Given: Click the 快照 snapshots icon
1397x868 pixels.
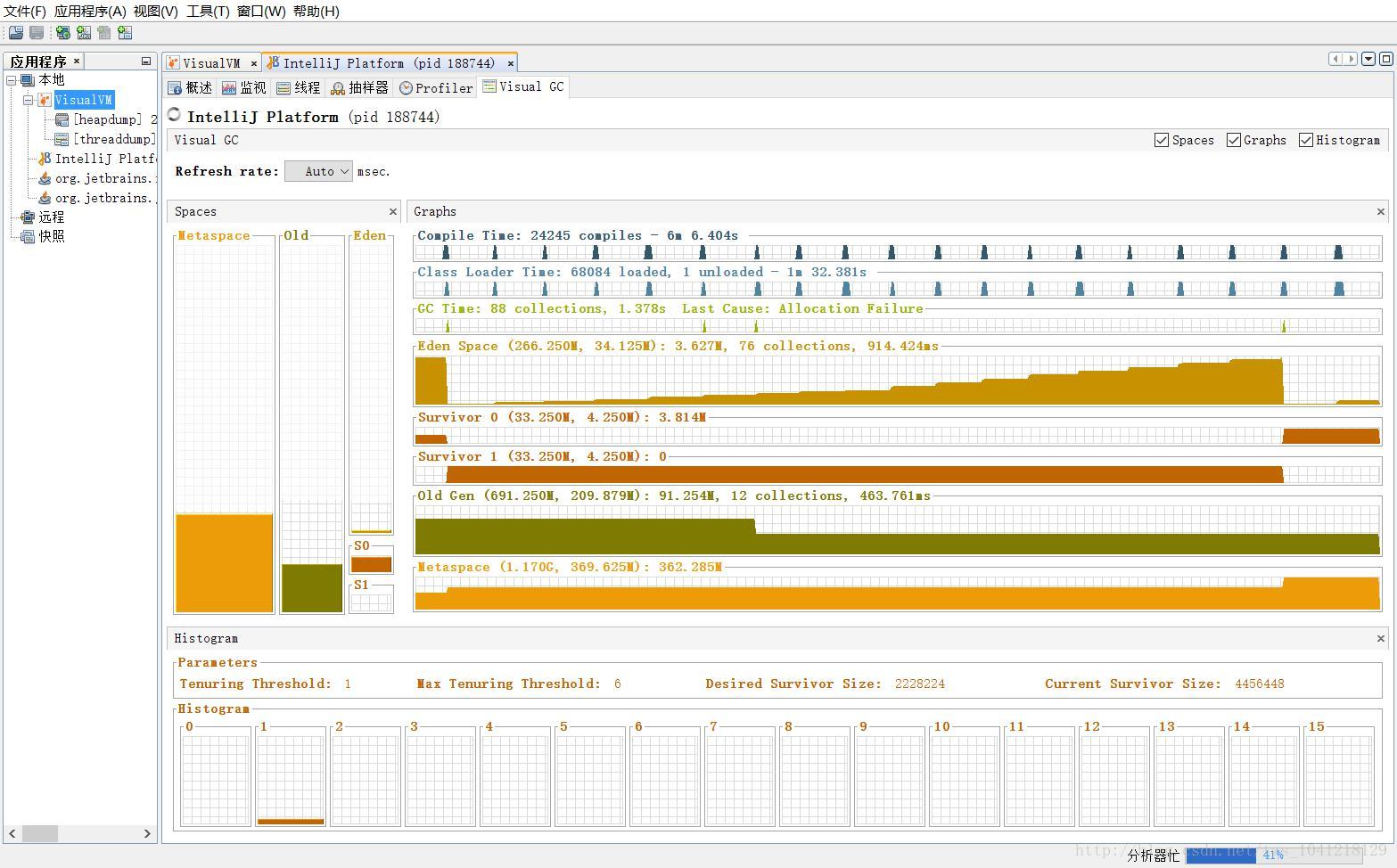Looking at the screenshot, I should pyautogui.click(x=28, y=237).
